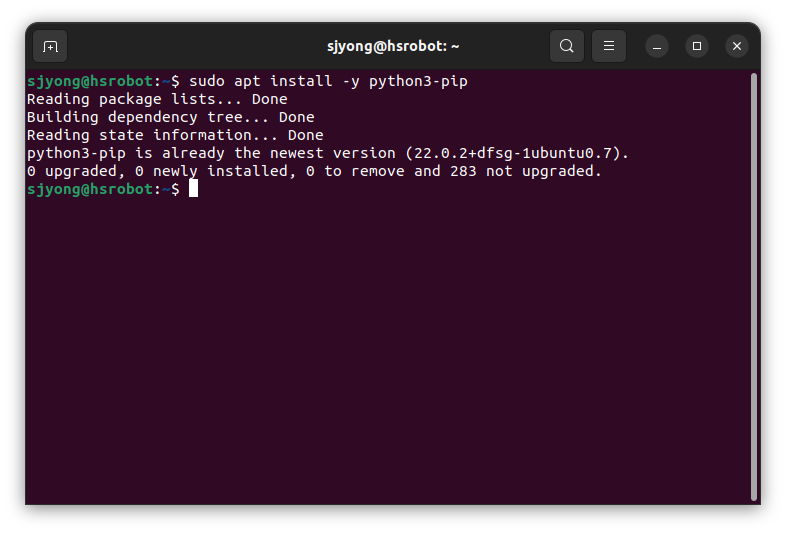The image size is (786, 533).
Task: Click the vertical scrollbar of the terminal
Action: pyautogui.click(x=754, y=287)
